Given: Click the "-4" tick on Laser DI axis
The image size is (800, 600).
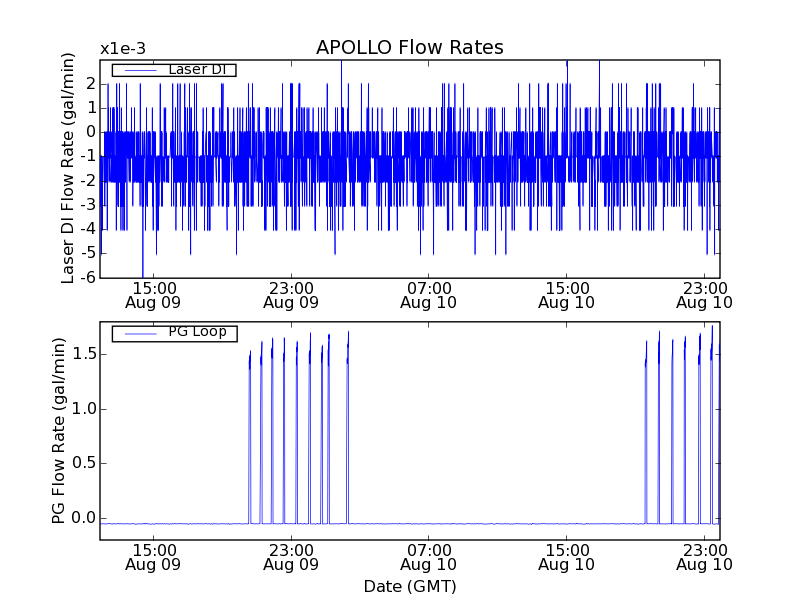Looking at the screenshot, I should click(x=88, y=229).
